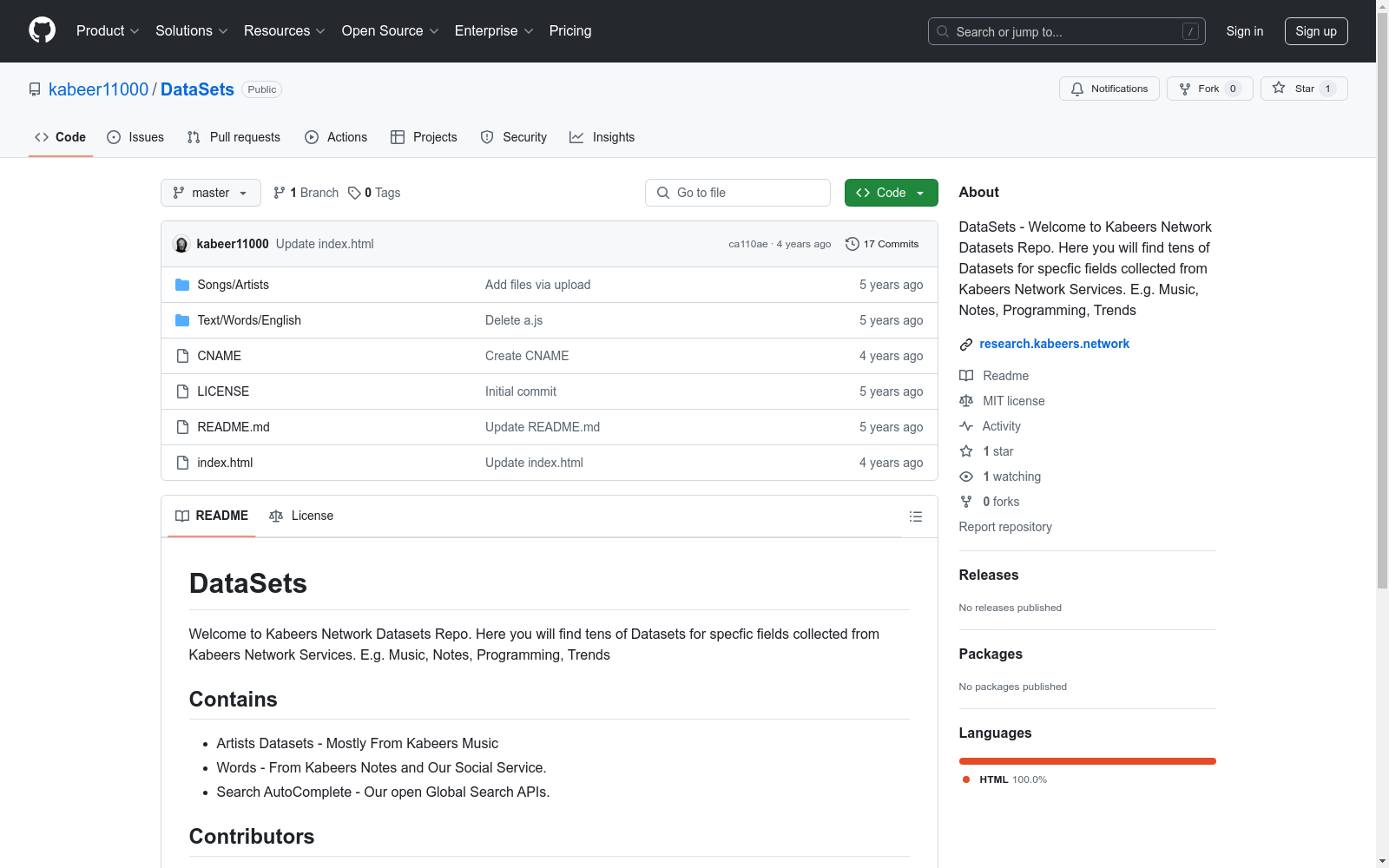
Task: Click the tag icon beside 0 Tags
Action: [x=354, y=193]
